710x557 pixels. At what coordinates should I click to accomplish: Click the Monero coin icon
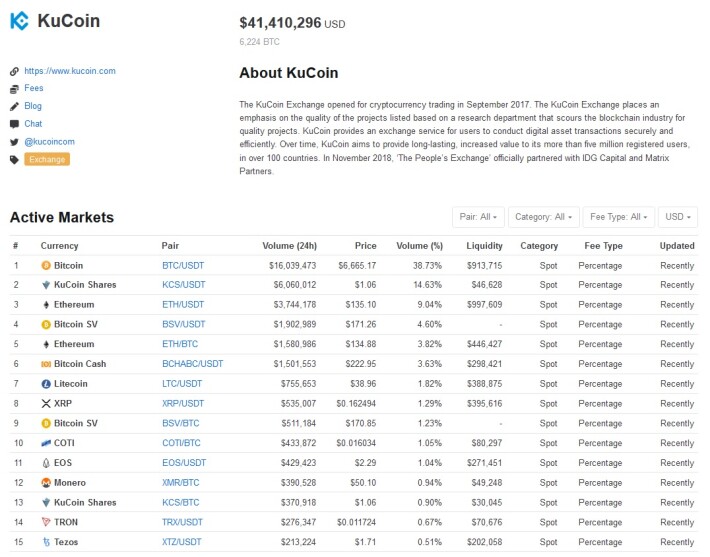46,483
